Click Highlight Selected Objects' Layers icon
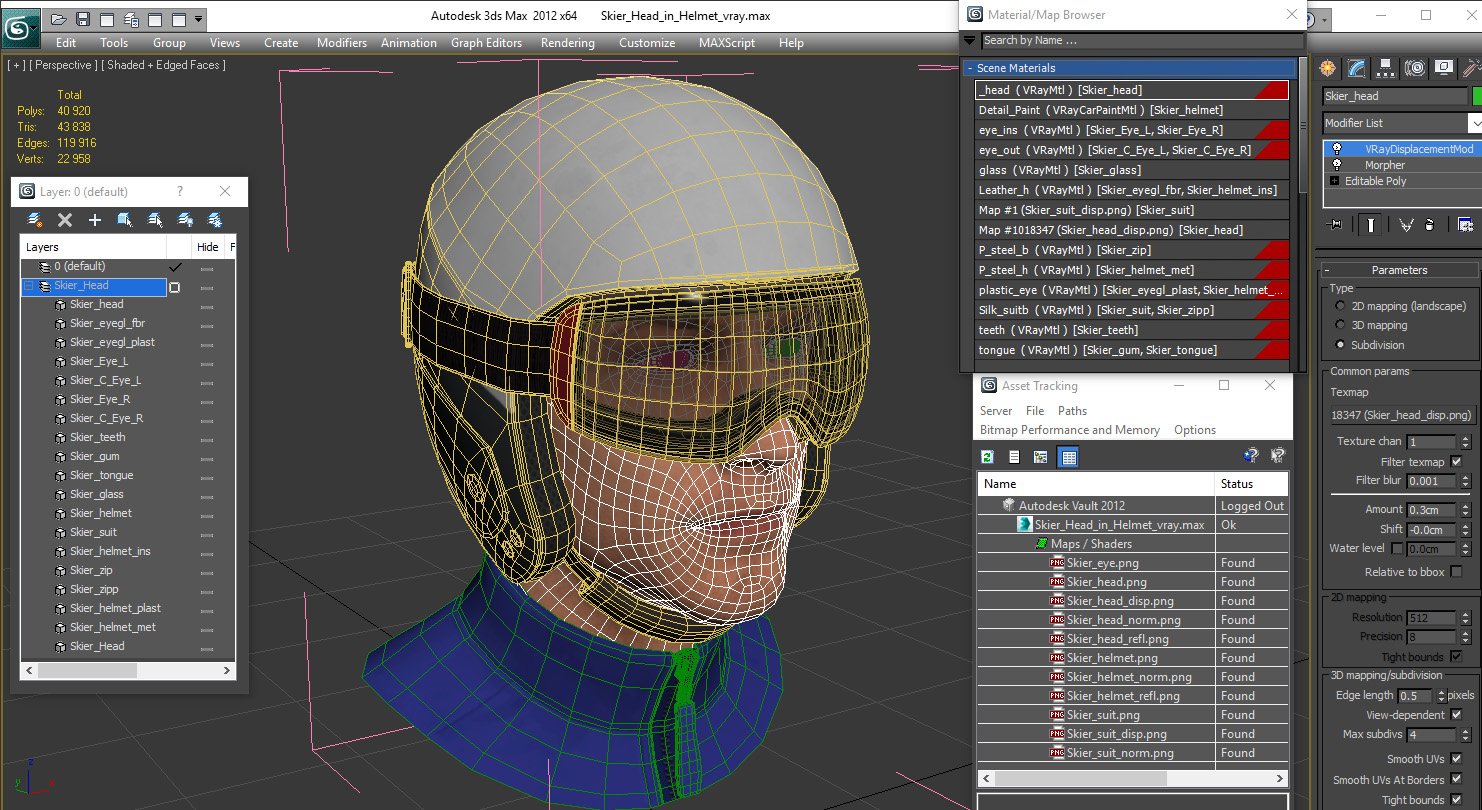The image size is (1482, 810). pos(155,220)
